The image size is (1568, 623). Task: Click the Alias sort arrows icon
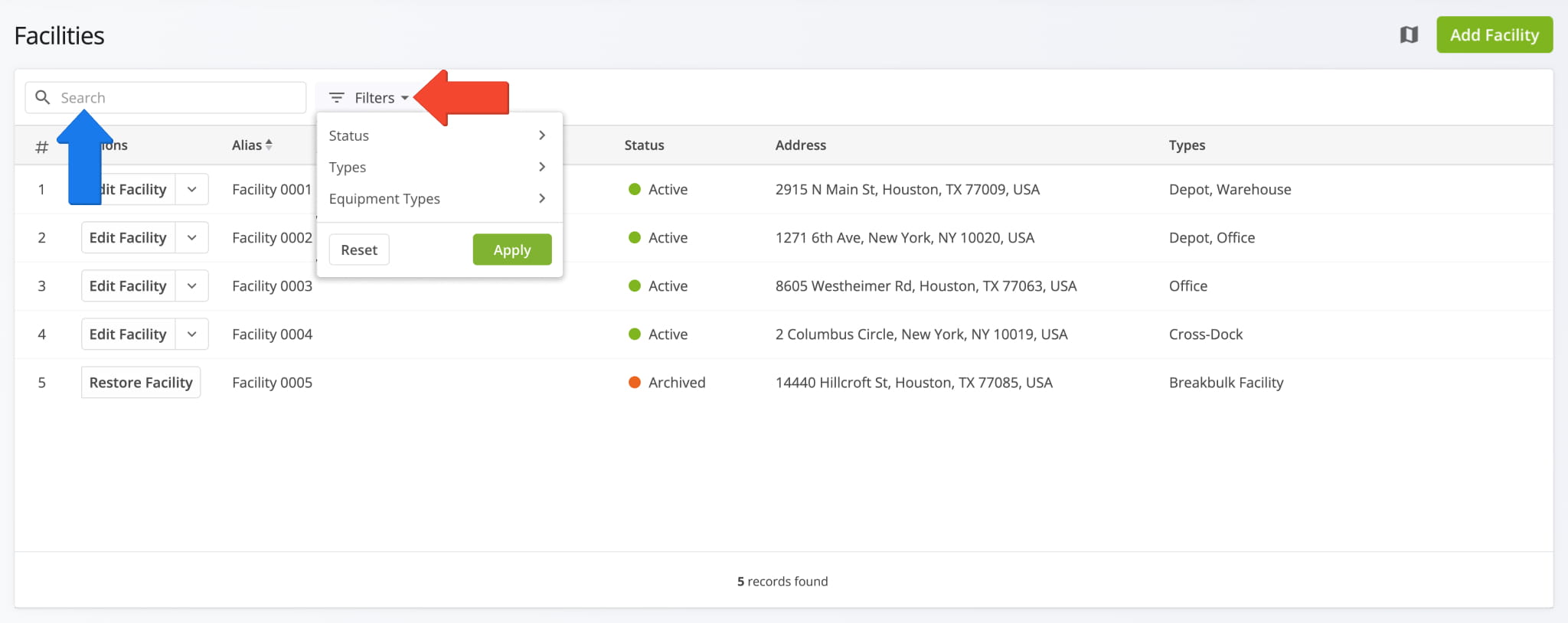click(x=269, y=145)
